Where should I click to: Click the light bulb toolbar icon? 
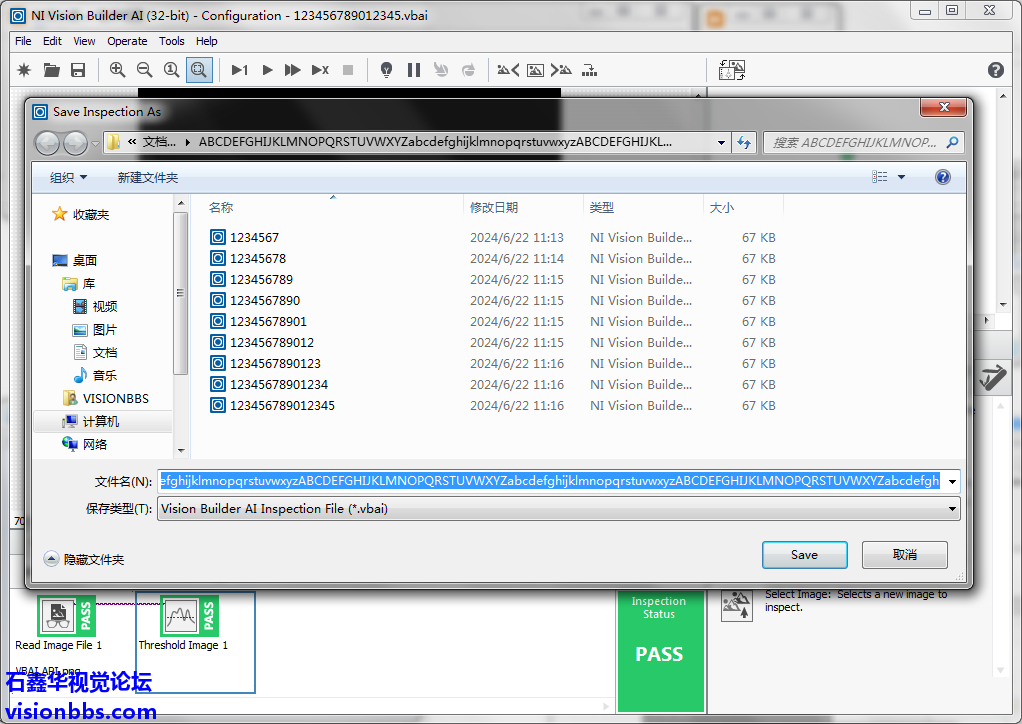pos(386,70)
